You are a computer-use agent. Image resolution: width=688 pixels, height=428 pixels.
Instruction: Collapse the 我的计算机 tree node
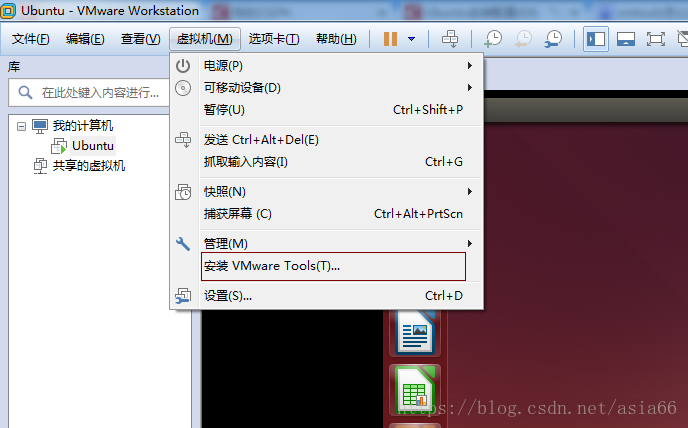(x=21, y=126)
